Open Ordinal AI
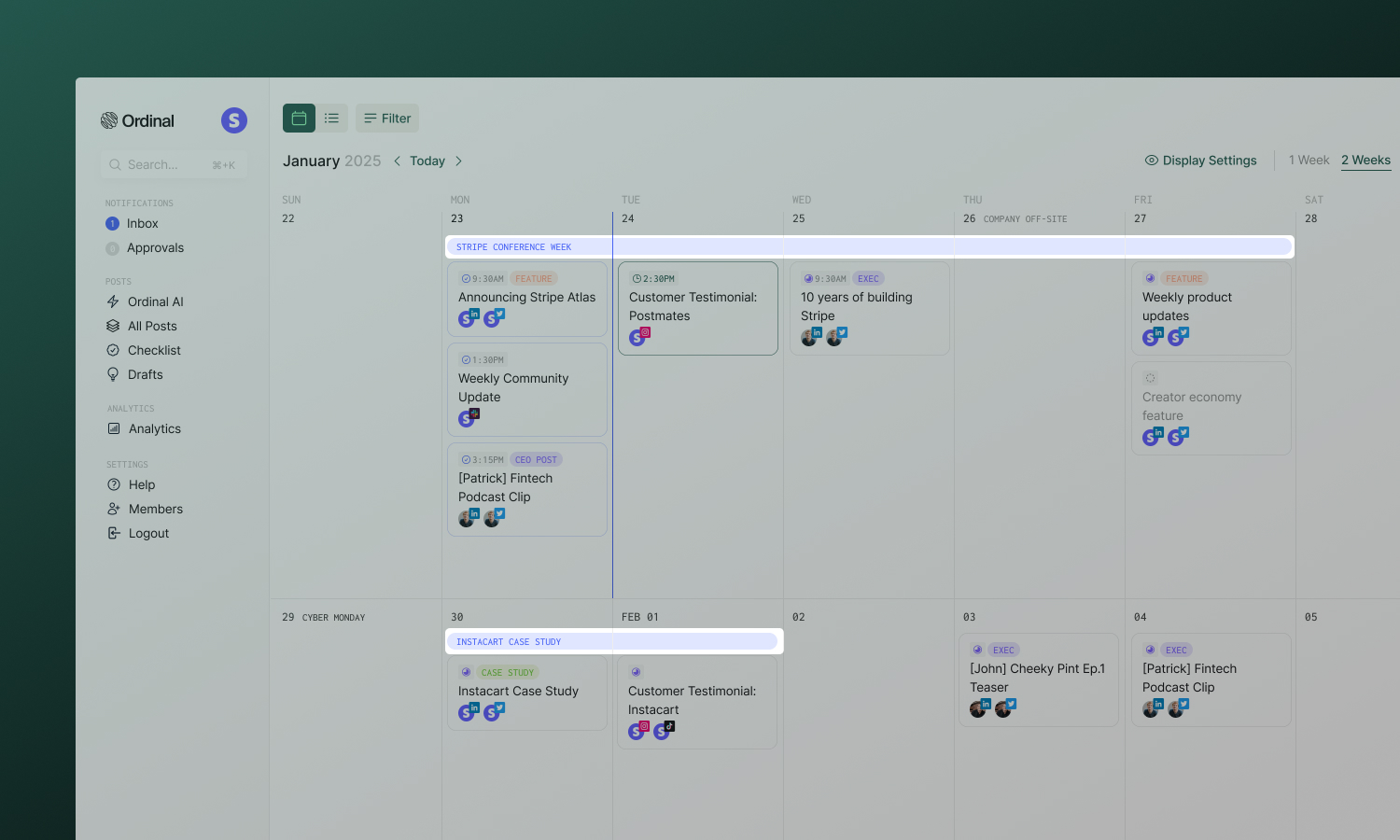This screenshot has width=1400, height=840. [155, 301]
